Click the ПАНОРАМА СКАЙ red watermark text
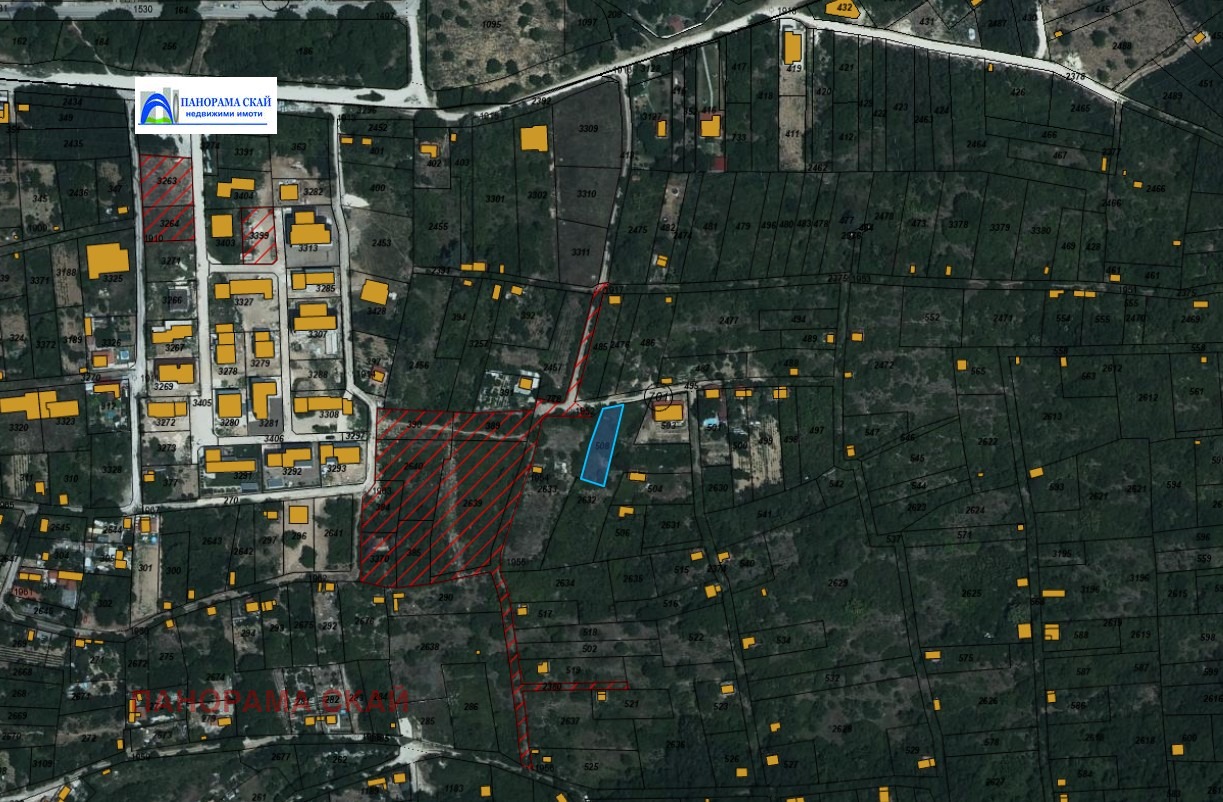The height and width of the screenshot is (802, 1223). [x=270, y=701]
